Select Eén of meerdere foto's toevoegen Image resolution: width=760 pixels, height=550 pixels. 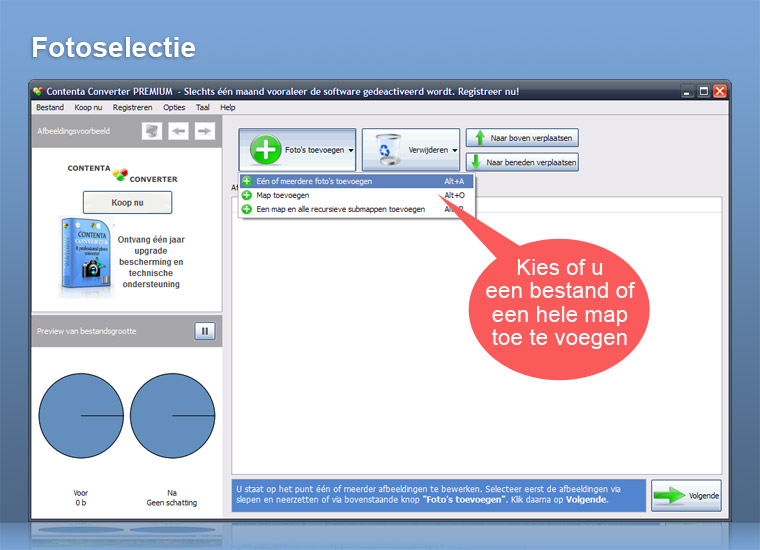(356, 181)
